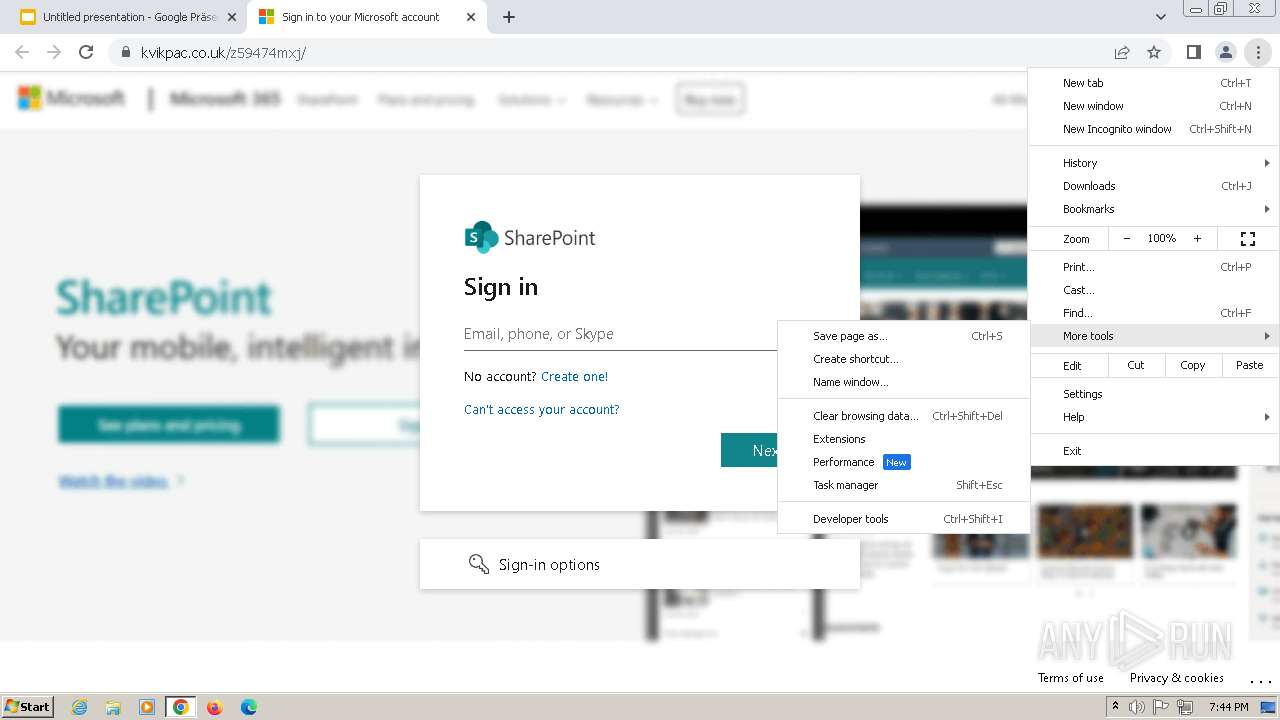Screen dimensions: 1280x720
Task: Click the address bar URL
Action: click(223, 52)
